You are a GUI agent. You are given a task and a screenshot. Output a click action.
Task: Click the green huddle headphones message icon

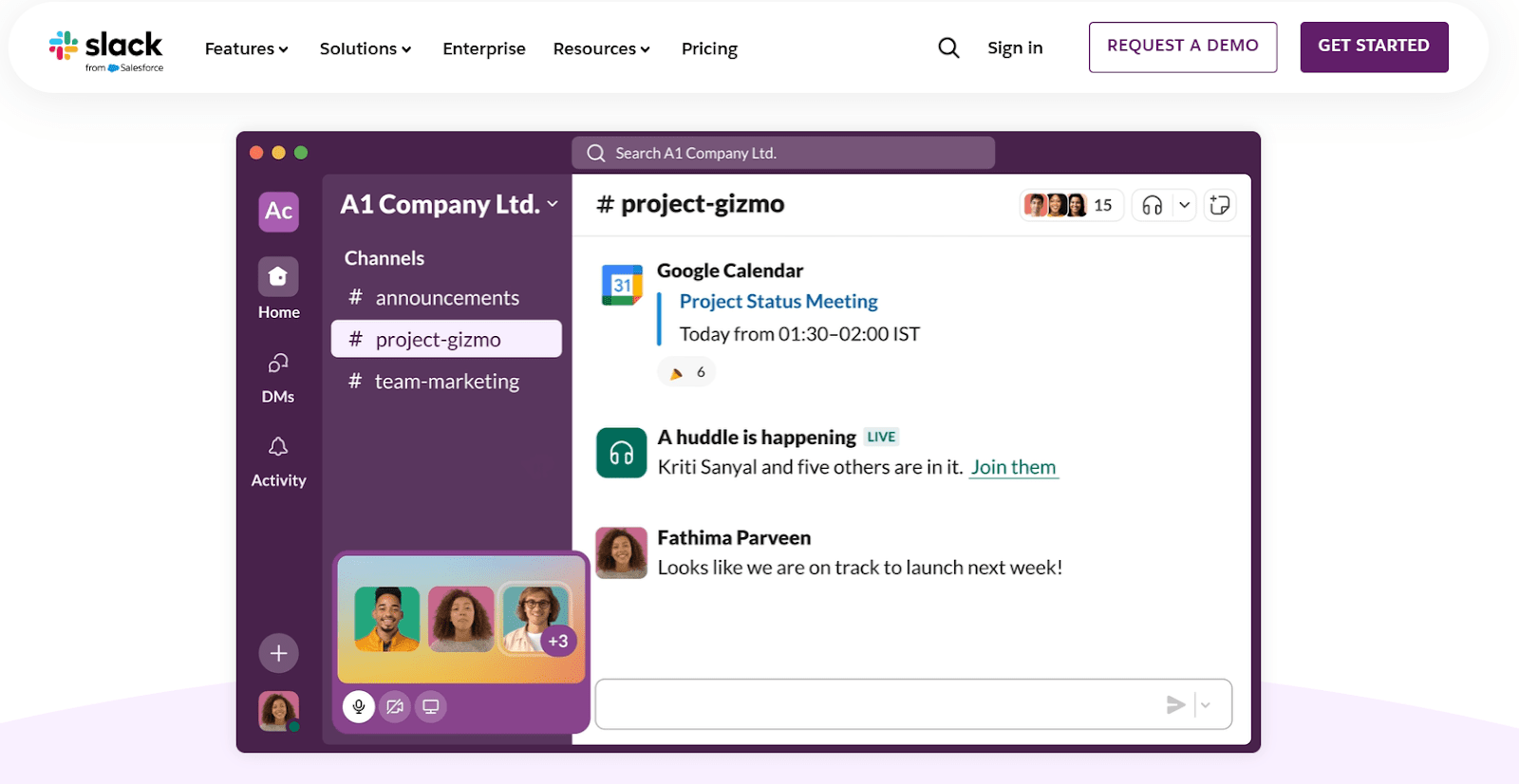pos(622,453)
